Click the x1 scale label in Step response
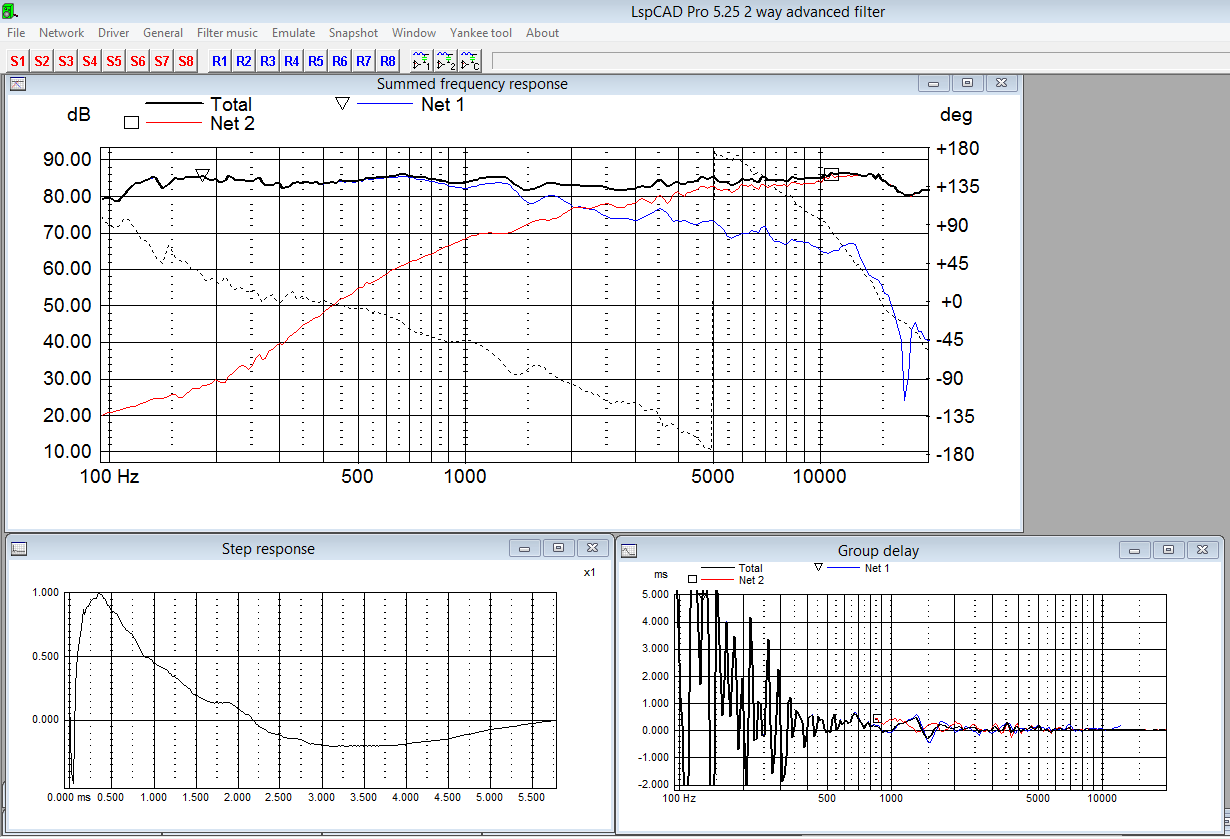Screen dimensions: 1230x839 click(x=589, y=573)
